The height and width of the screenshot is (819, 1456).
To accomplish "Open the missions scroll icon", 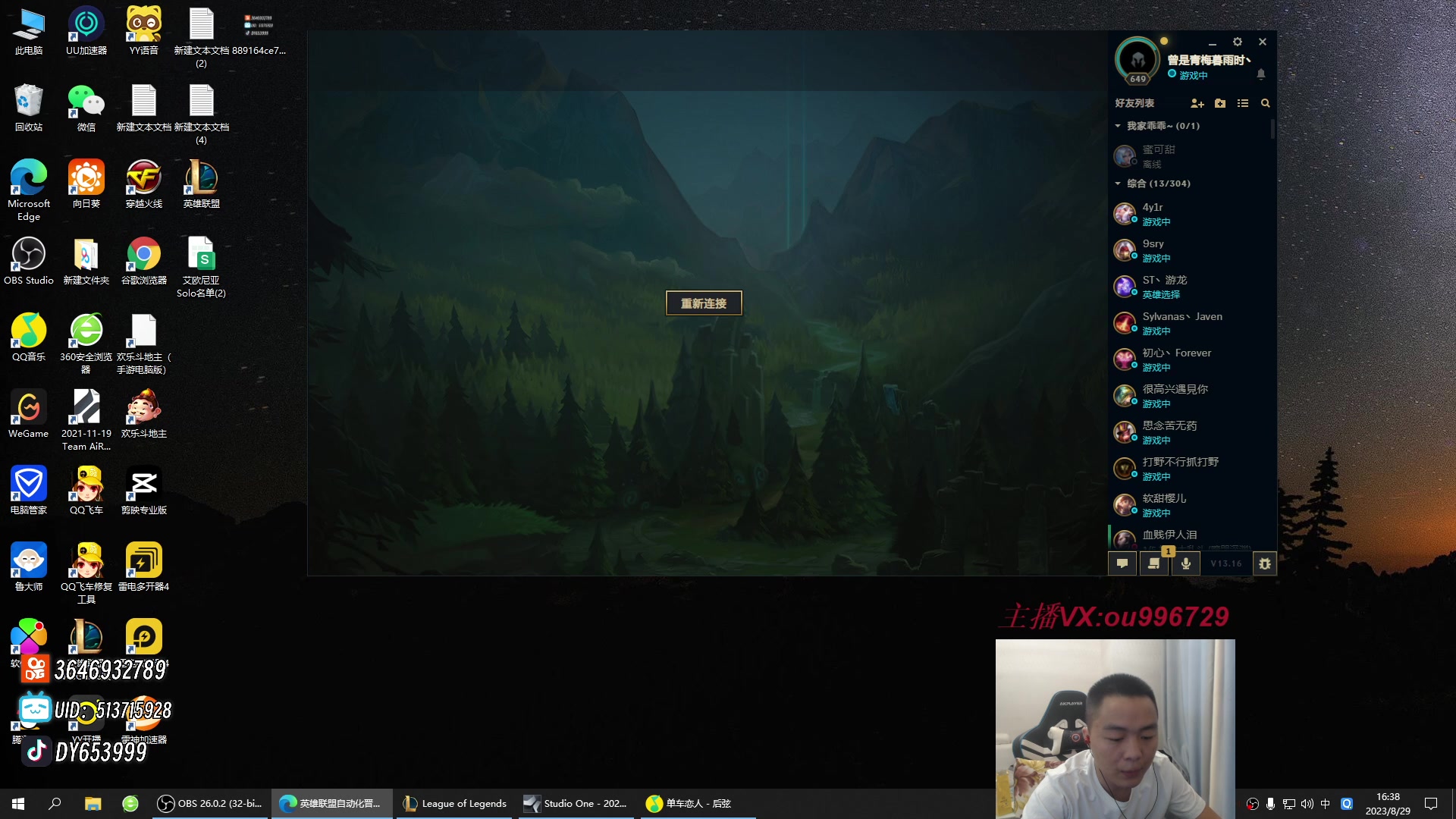I will tap(1153, 563).
